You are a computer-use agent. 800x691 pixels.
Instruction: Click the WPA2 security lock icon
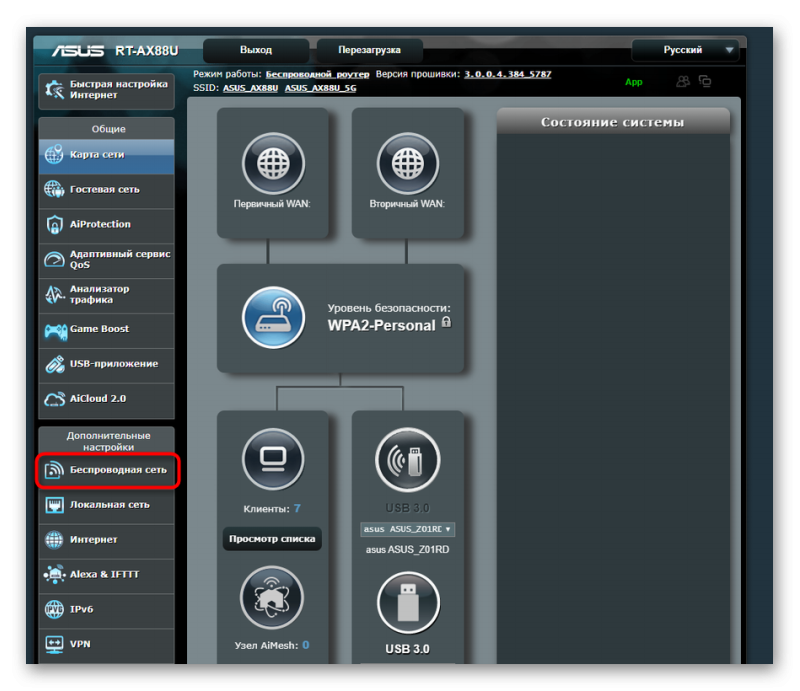446,322
